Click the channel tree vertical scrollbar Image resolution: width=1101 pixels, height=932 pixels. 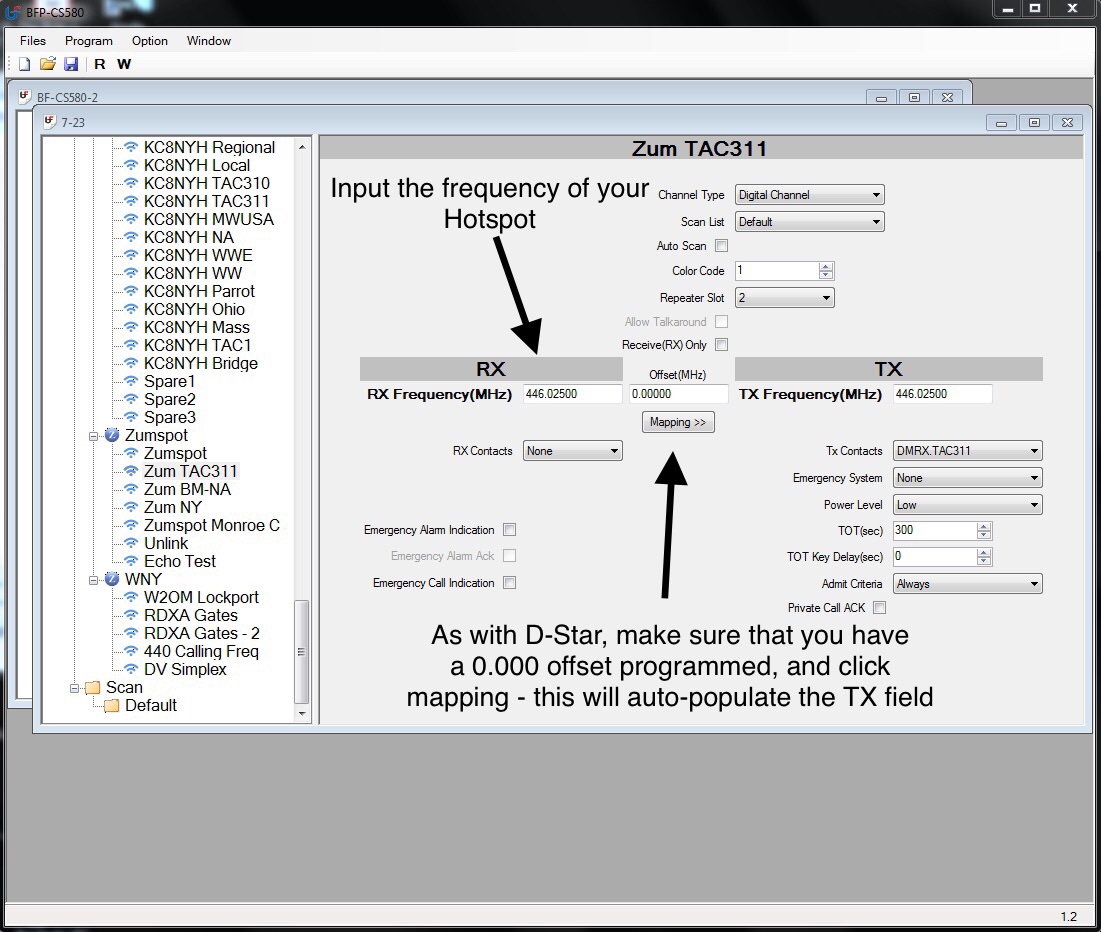(x=303, y=650)
